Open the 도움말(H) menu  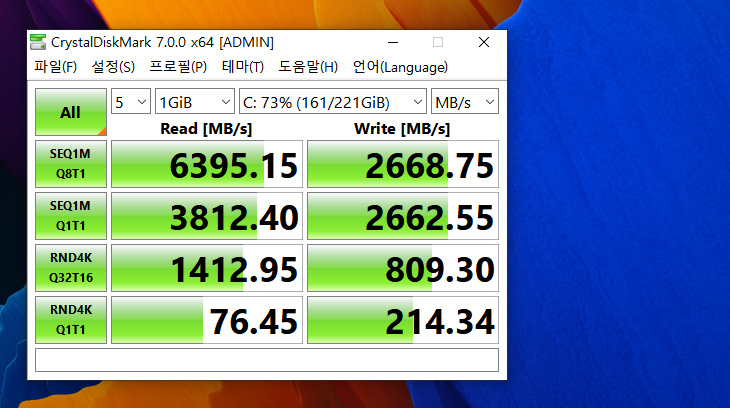click(308, 67)
